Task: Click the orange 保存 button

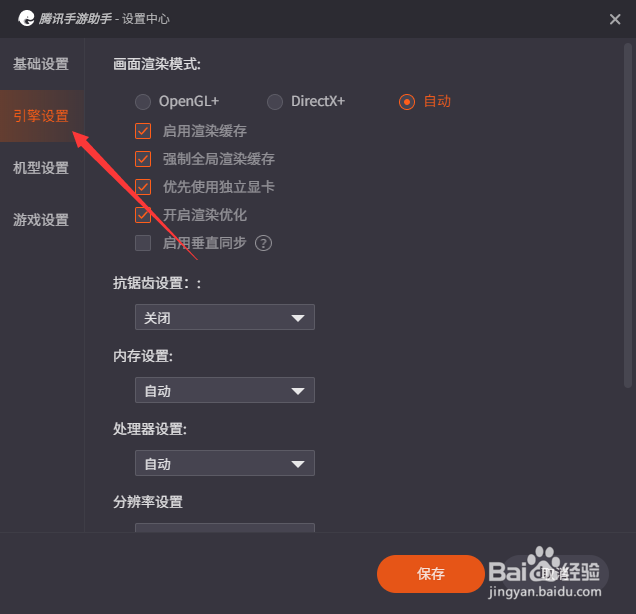Action: coord(431,574)
